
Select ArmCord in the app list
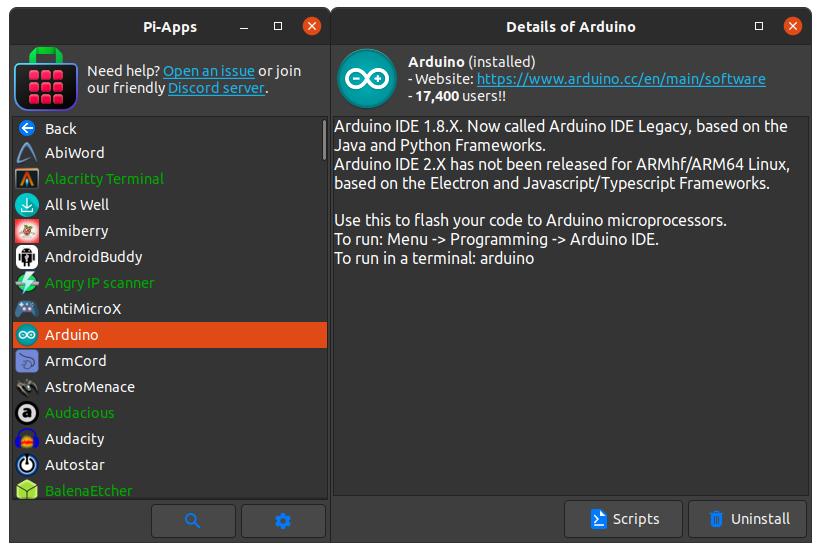(76, 361)
